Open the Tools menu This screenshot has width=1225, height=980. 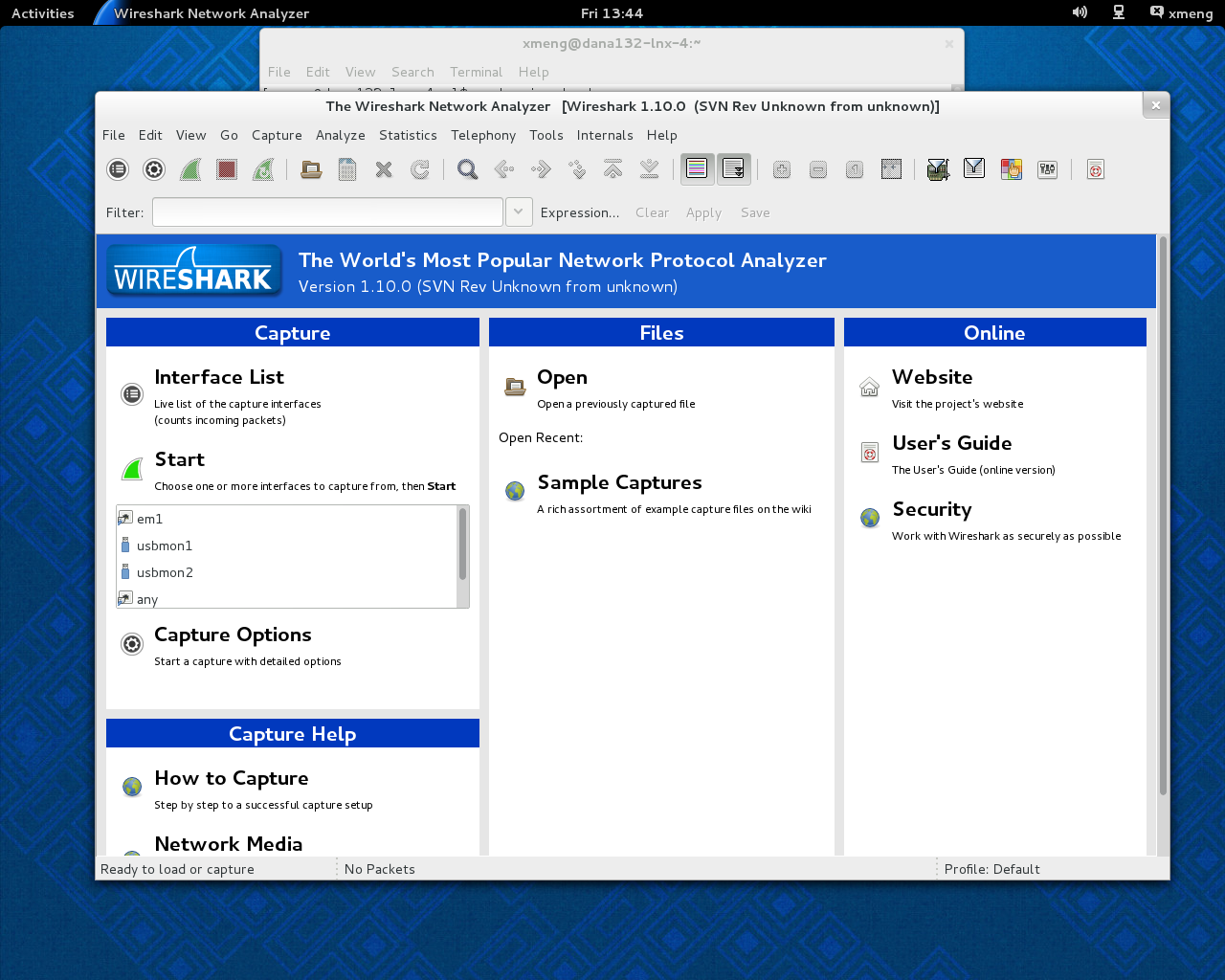point(546,135)
